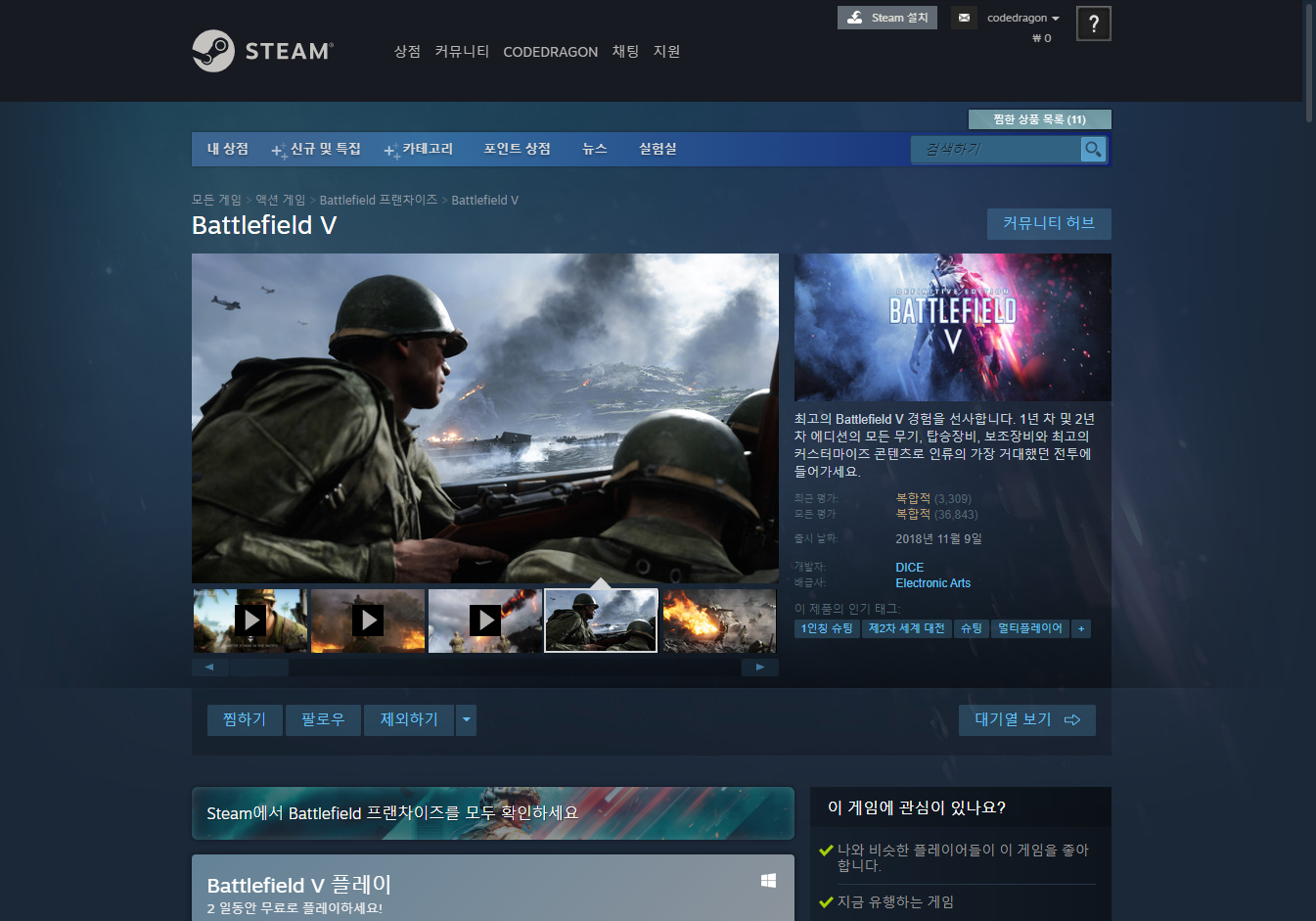This screenshot has height=921, width=1316.
Task: Click the Battlefield V header capsule image
Action: 952,327
